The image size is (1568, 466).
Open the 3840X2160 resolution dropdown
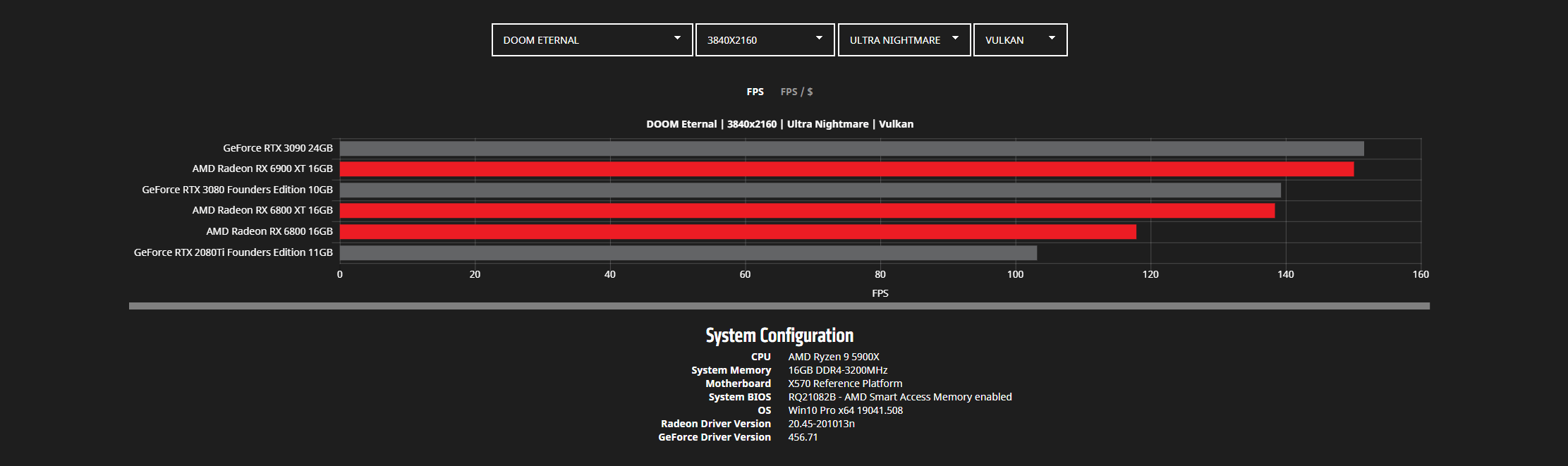(x=765, y=39)
